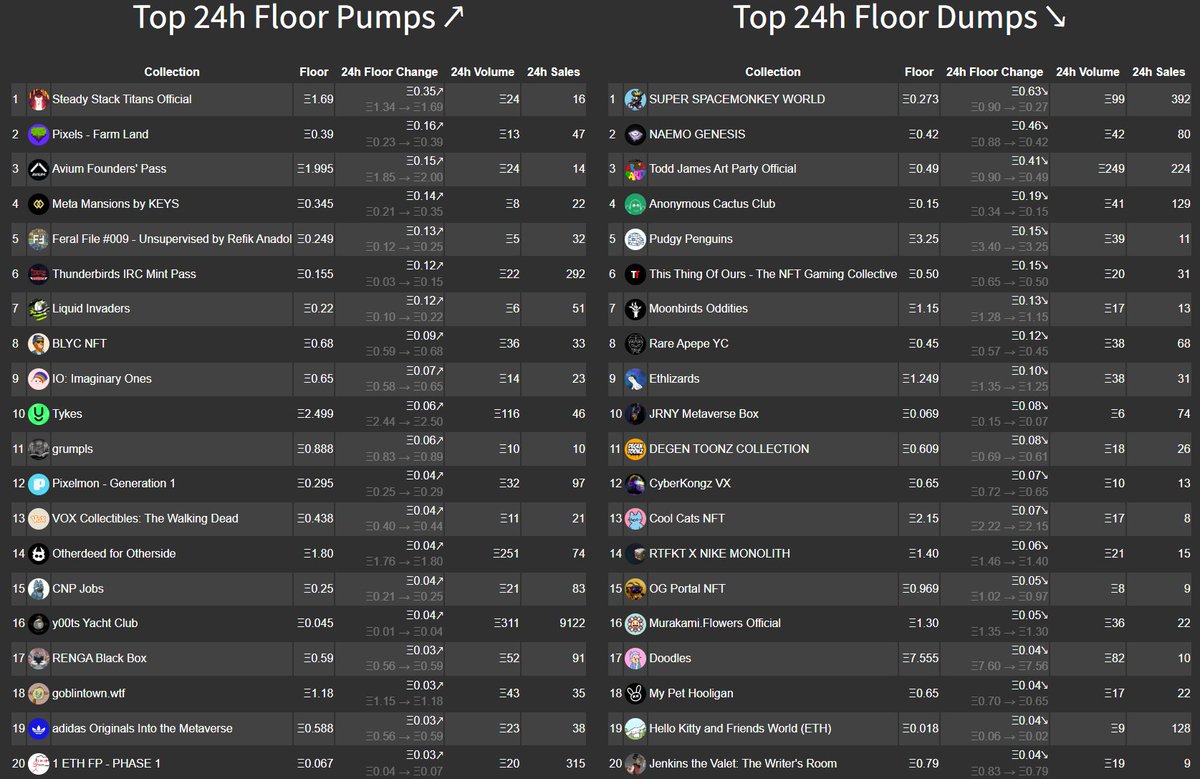Click y00ts Yacht Club sales value 9122
Image resolution: width=1200 pixels, height=779 pixels.
click(571, 623)
